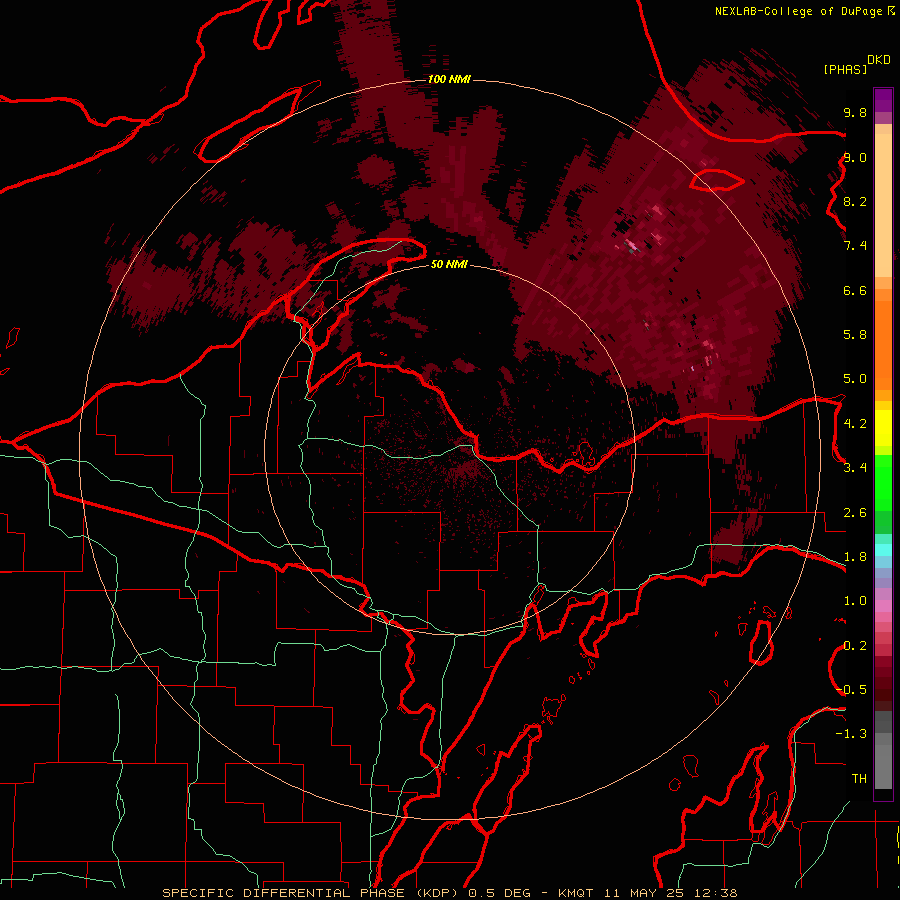Pick the bright green band of the color bar
The width and height of the screenshot is (900, 900).
(883, 485)
